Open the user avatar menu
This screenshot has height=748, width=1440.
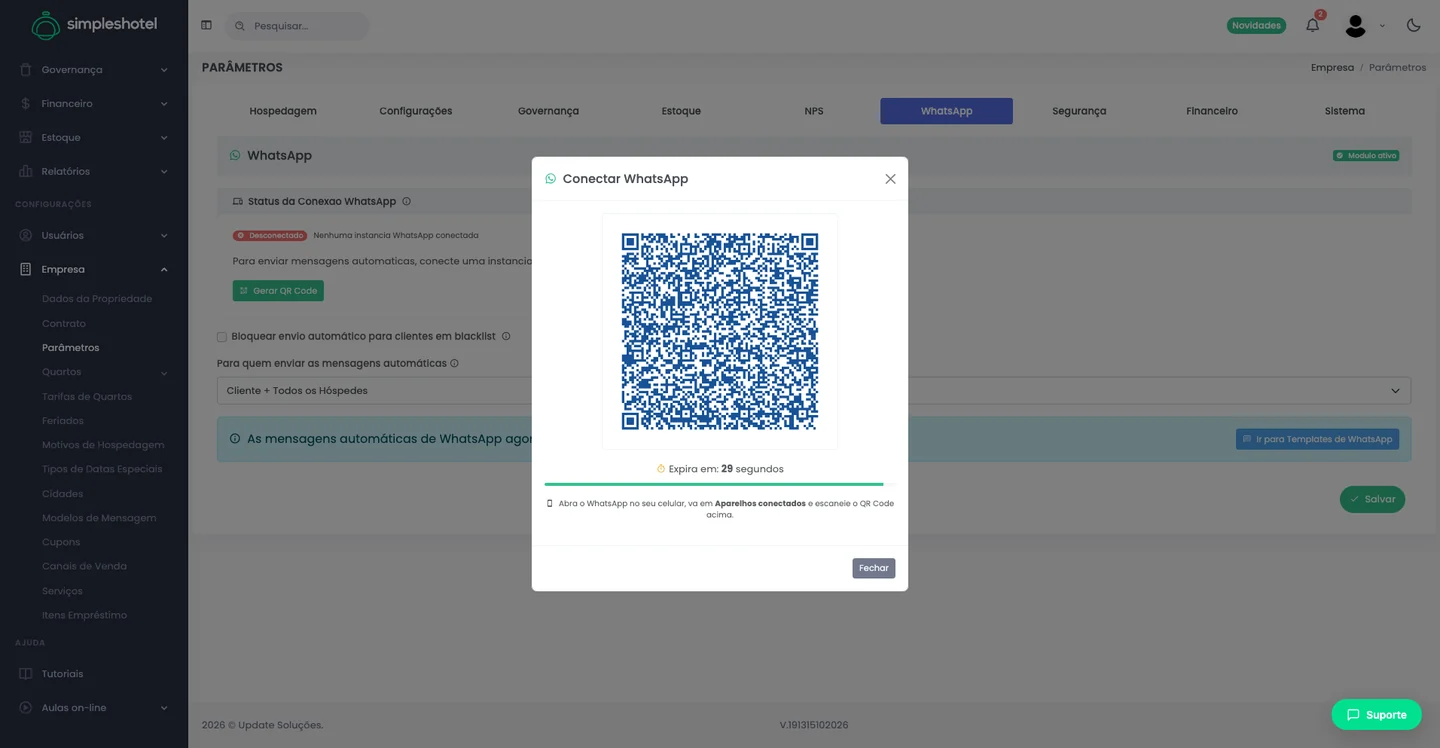(x=1355, y=25)
